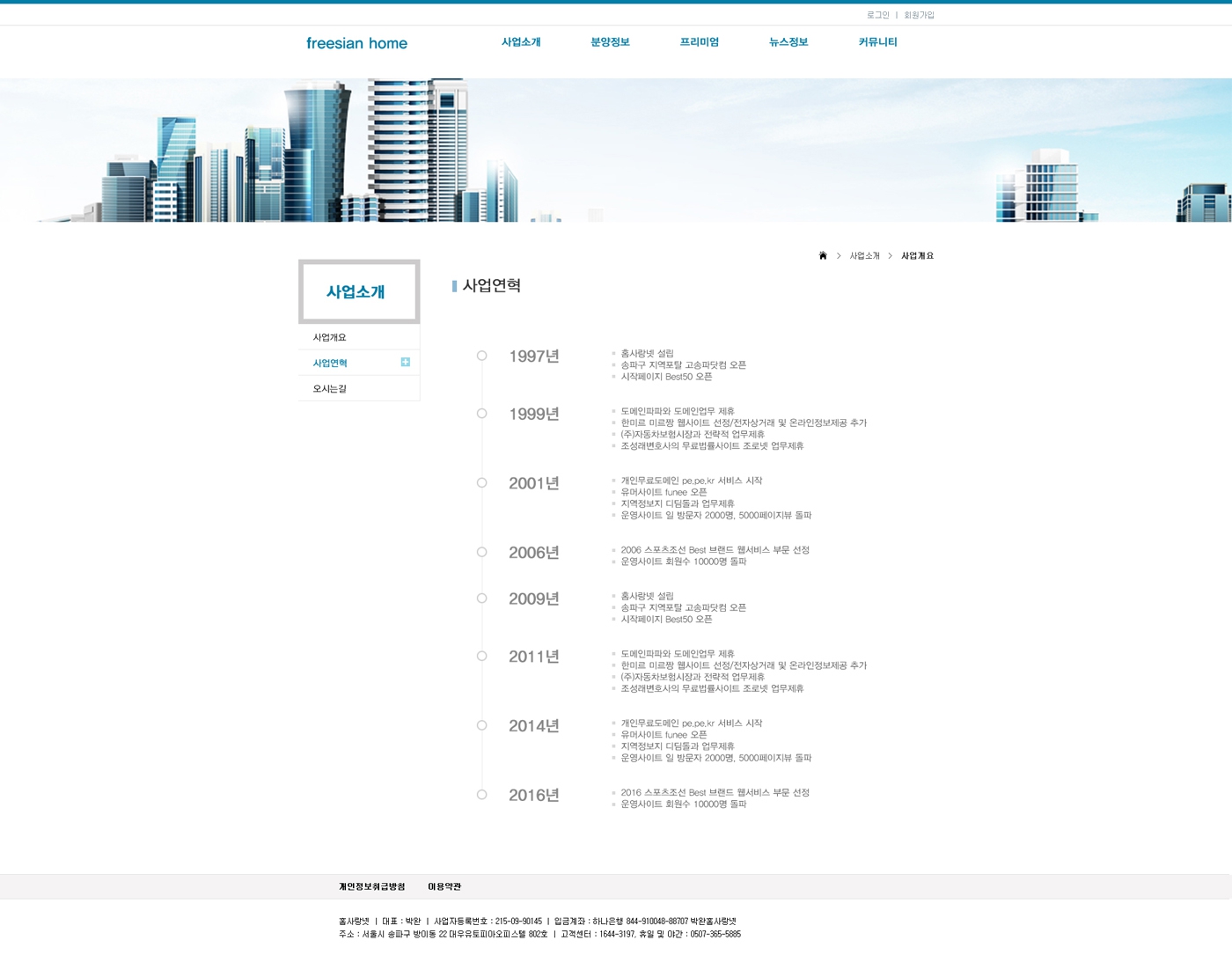Screen dimensions: 1232x955
Task: Open the 사업소개 top menu
Action: [521, 42]
